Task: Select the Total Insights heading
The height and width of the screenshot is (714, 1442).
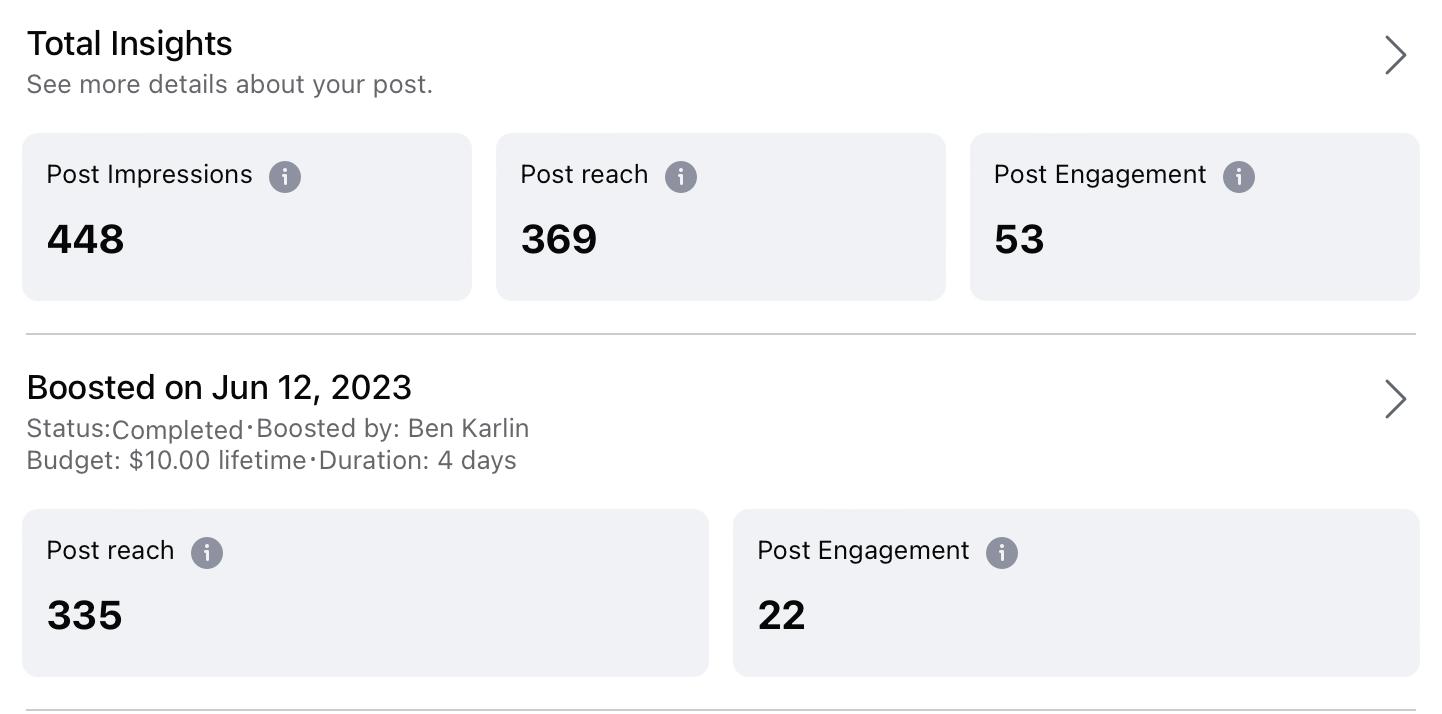Action: pos(129,44)
